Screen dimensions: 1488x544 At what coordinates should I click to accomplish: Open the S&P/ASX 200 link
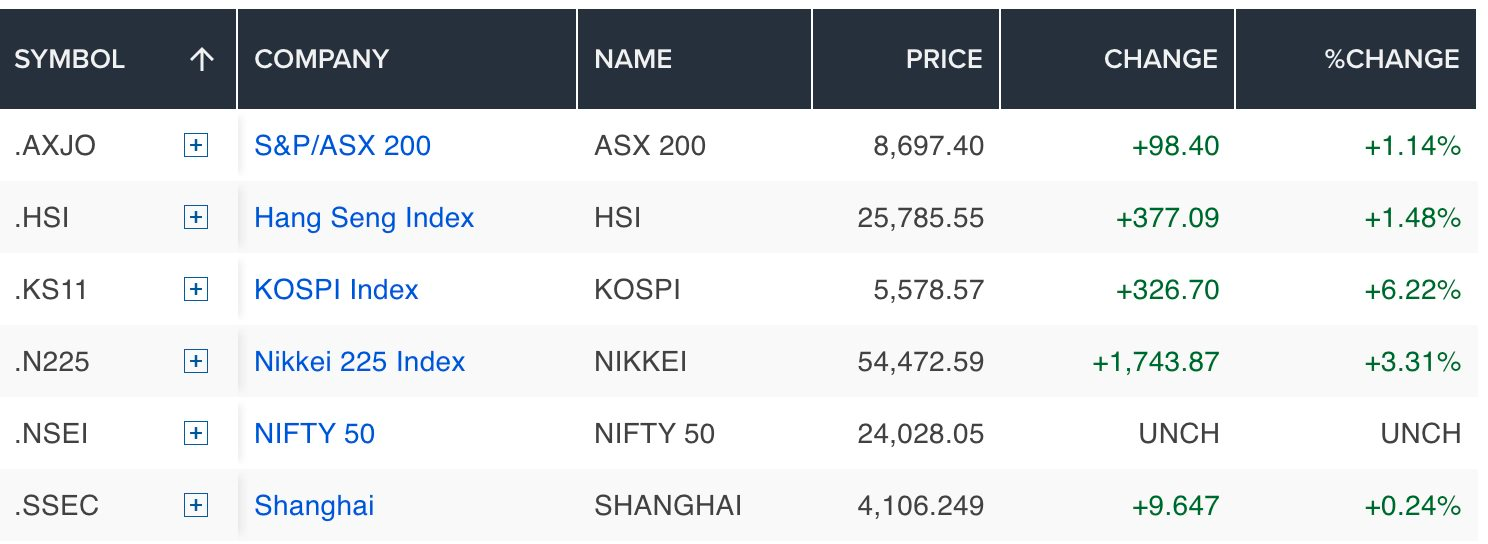point(342,146)
